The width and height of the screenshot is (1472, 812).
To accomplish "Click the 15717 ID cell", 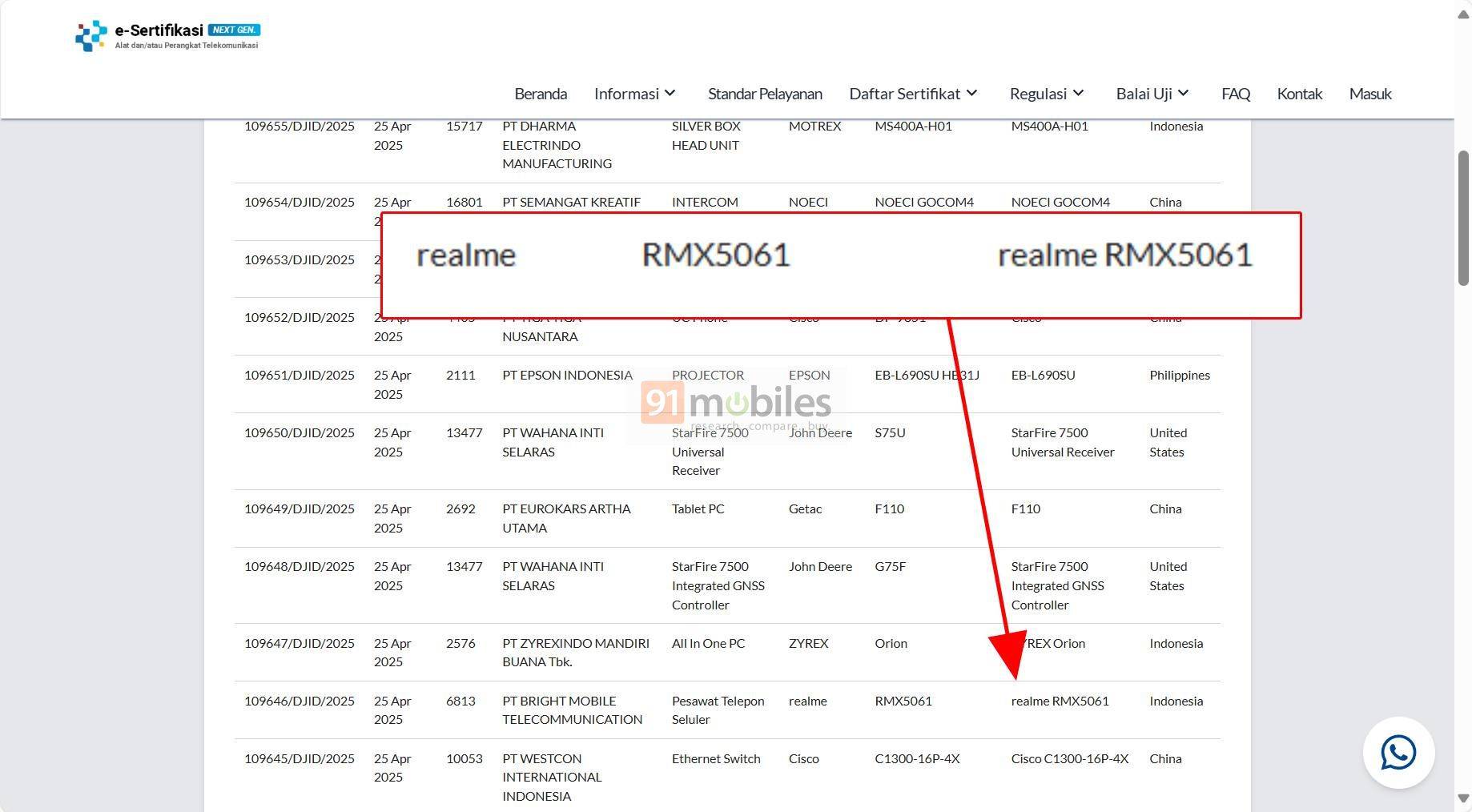I will click(x=465, y=126).
